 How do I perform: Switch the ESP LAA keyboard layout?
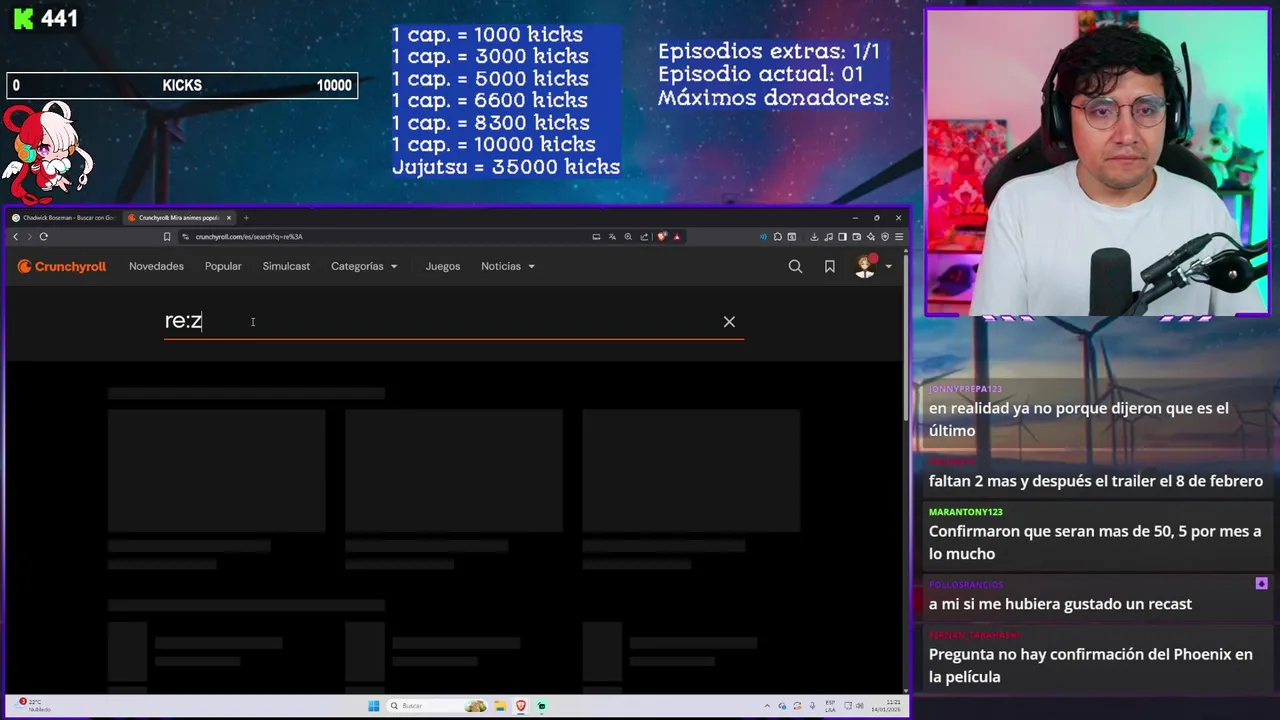(830, 706)
